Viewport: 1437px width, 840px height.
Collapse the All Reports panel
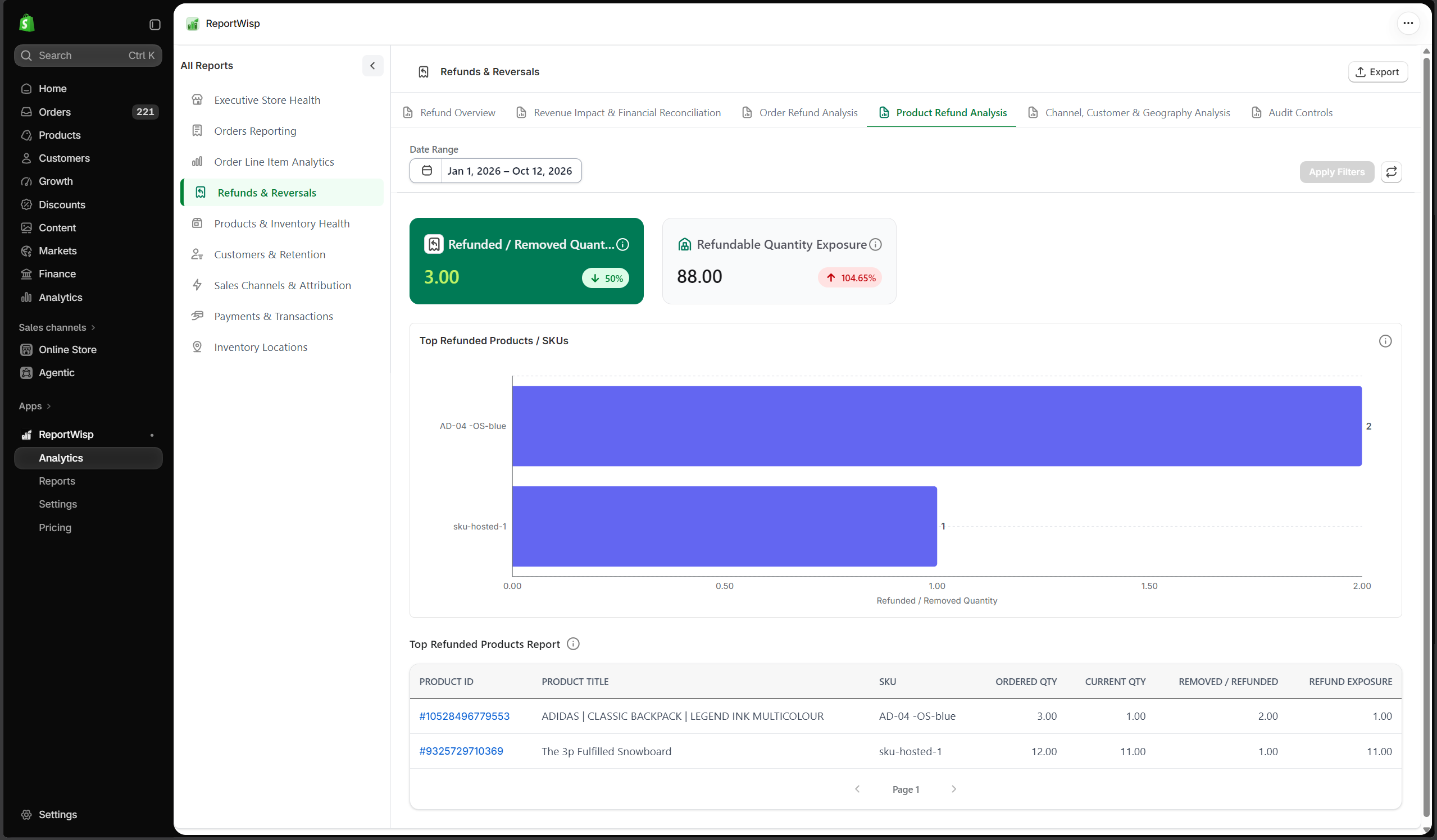coord(373,66)
